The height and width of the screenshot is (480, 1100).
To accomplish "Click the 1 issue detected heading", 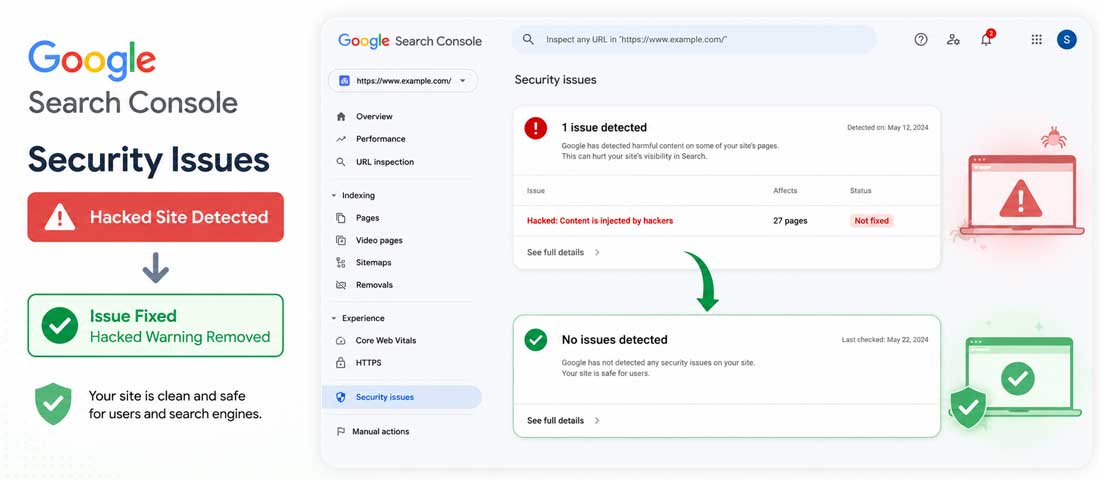I will coord(604,128).
